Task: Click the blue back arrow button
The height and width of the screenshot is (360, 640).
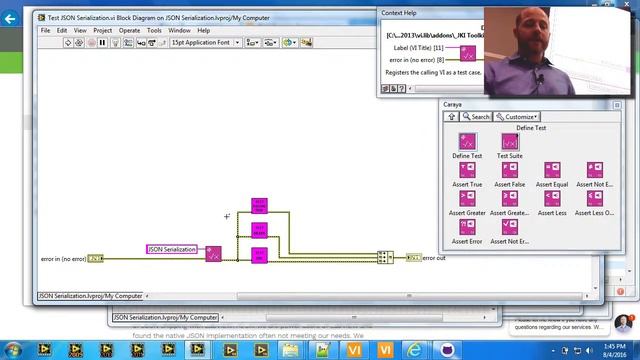Action: [10, 19]
